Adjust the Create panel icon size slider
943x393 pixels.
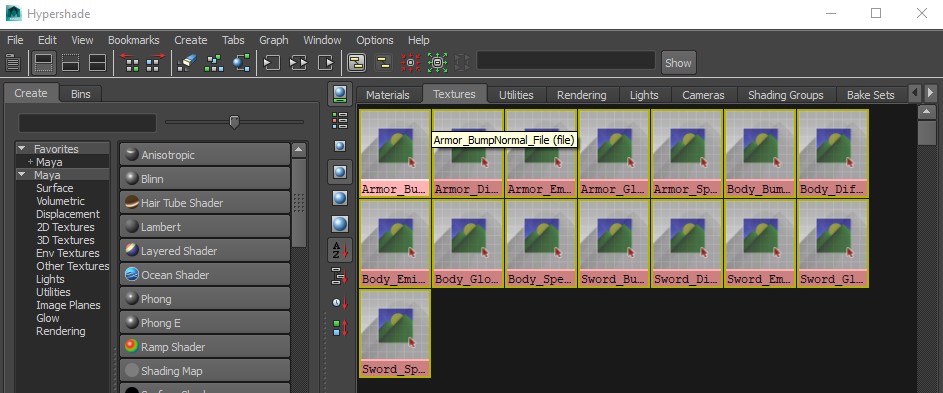tap(235, 122)
